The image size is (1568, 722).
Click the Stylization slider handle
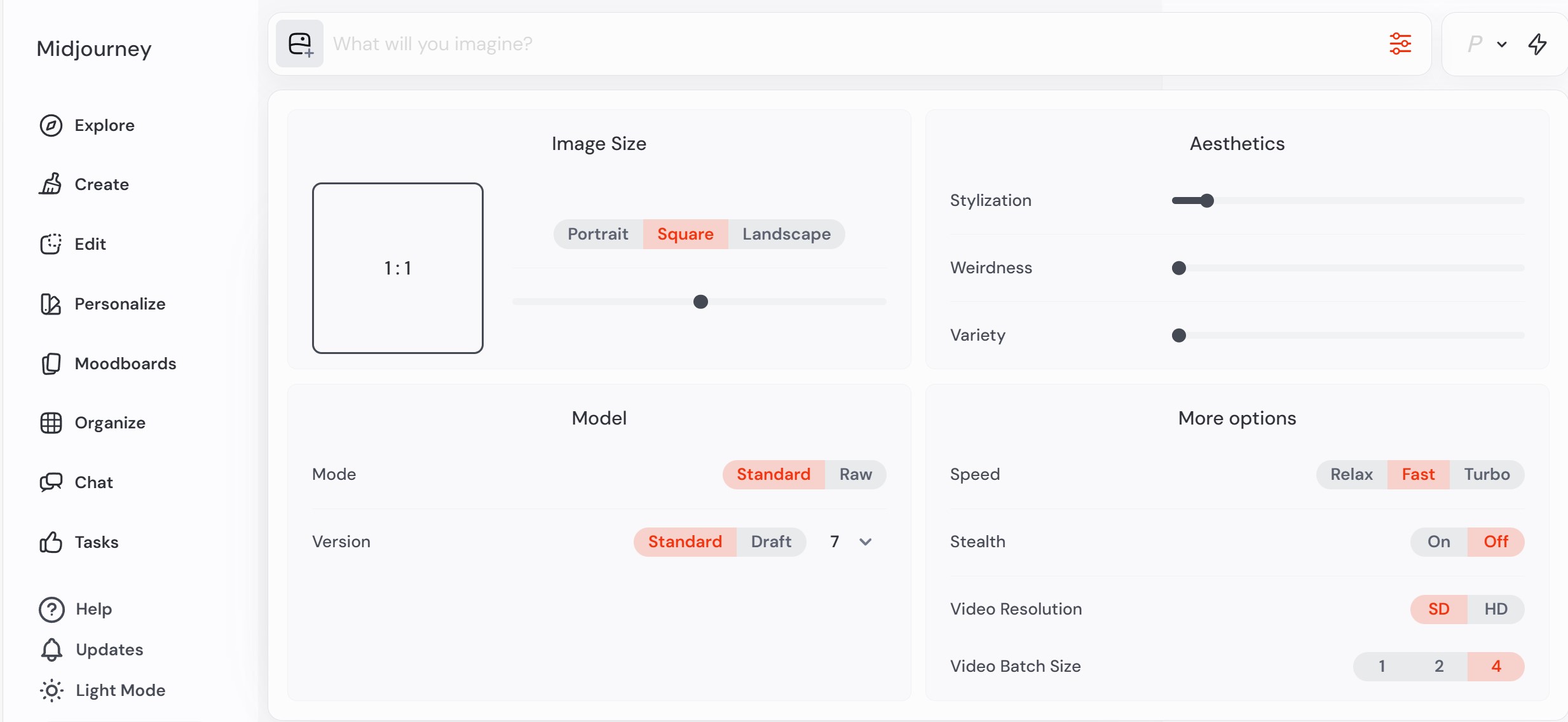point(1207,201)
